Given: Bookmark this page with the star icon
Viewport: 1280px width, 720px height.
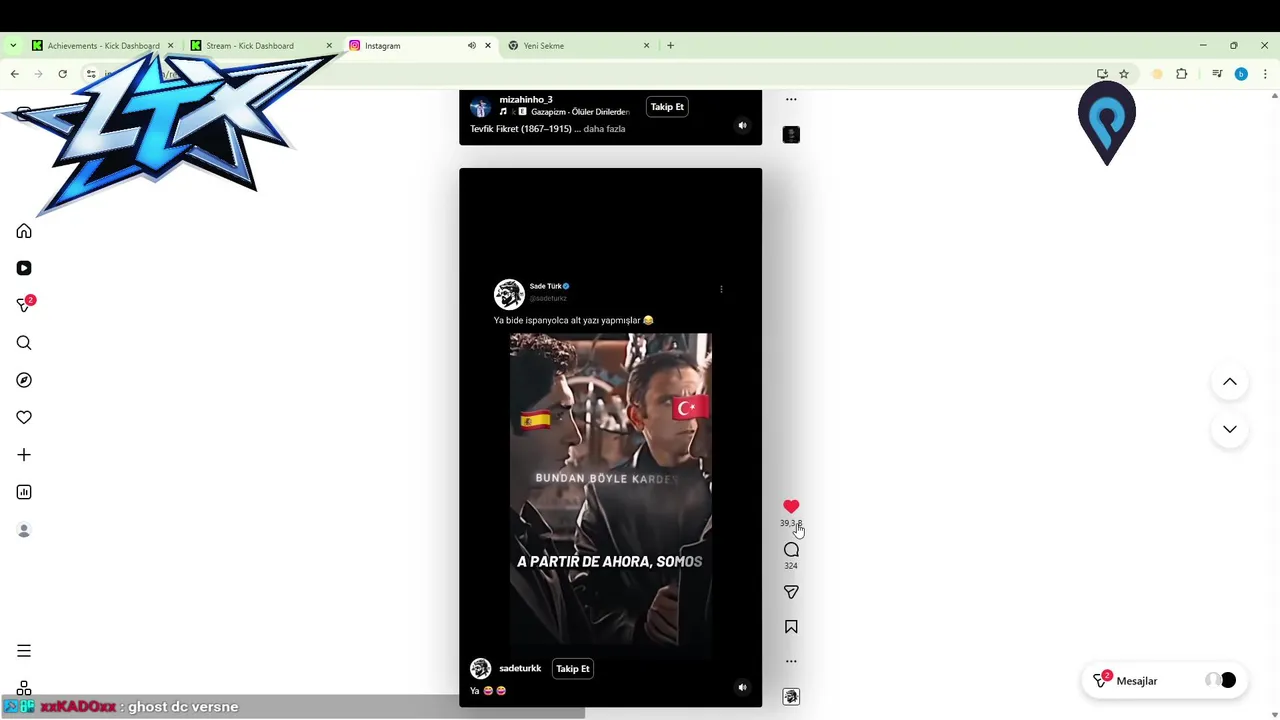Looking at the screenshot, I should click(1124, 74).
